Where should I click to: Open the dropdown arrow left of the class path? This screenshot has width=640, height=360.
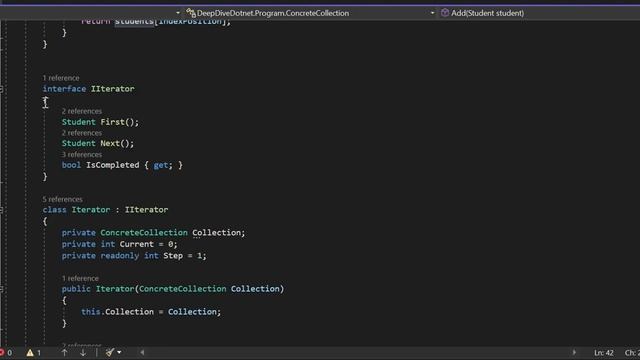coord(178,13)
